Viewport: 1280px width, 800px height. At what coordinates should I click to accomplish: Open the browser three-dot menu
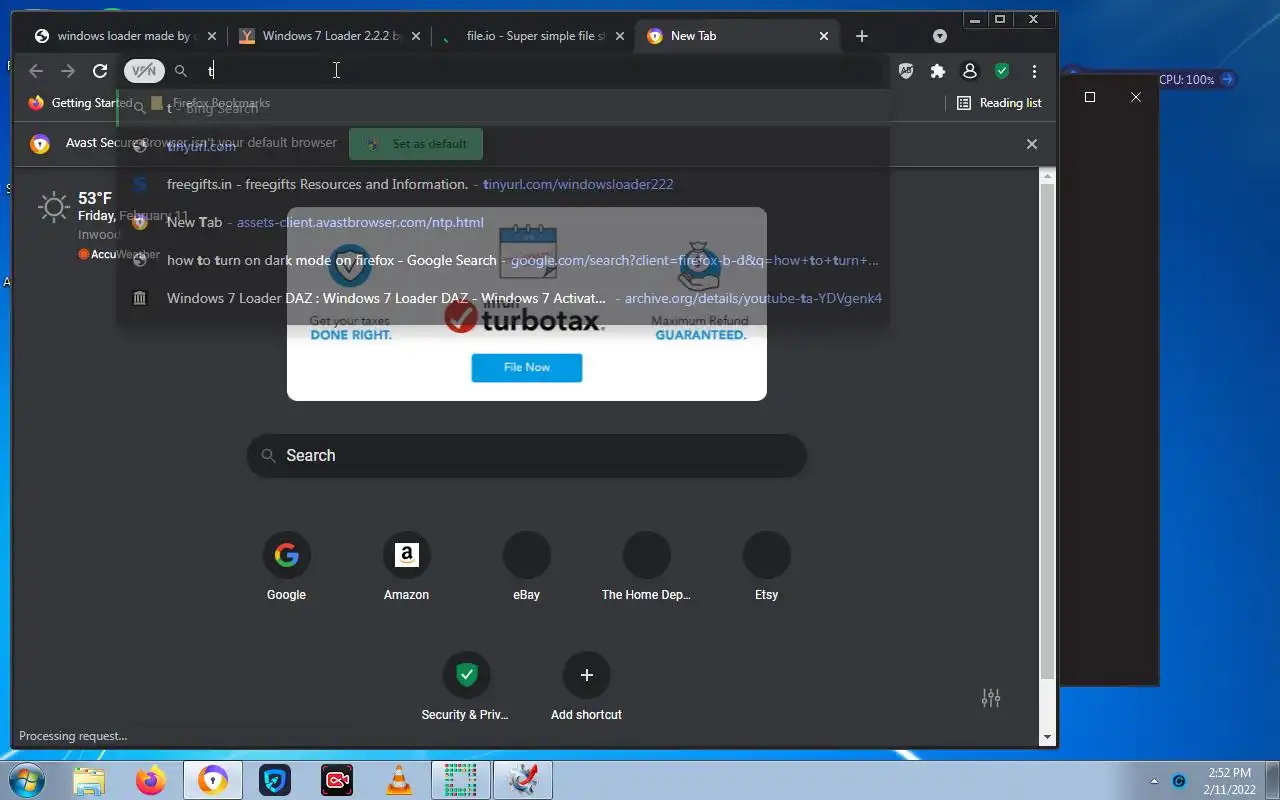coord(1034,71)
